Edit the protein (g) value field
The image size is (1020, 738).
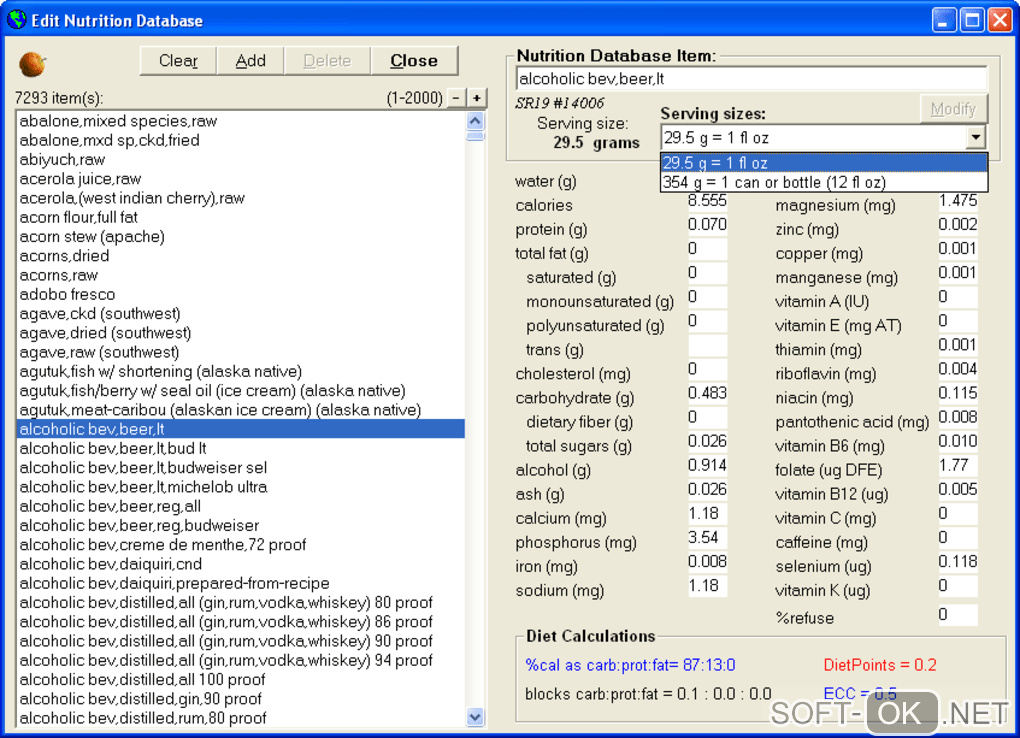point(707,225)
